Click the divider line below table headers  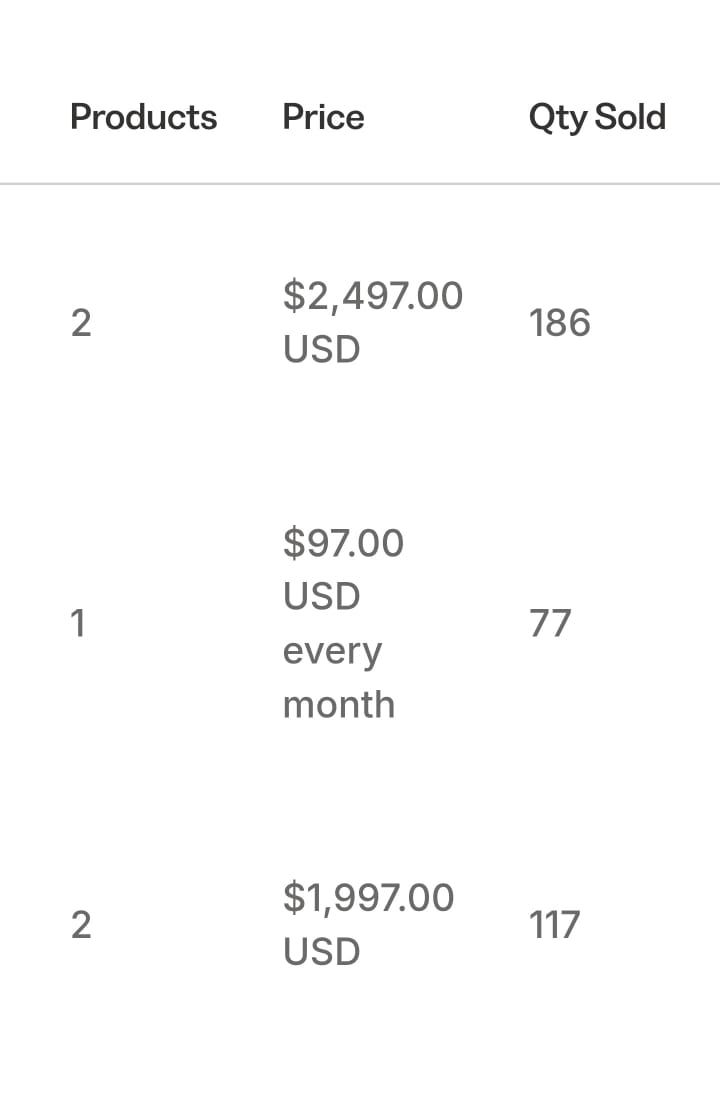[360, 184]
